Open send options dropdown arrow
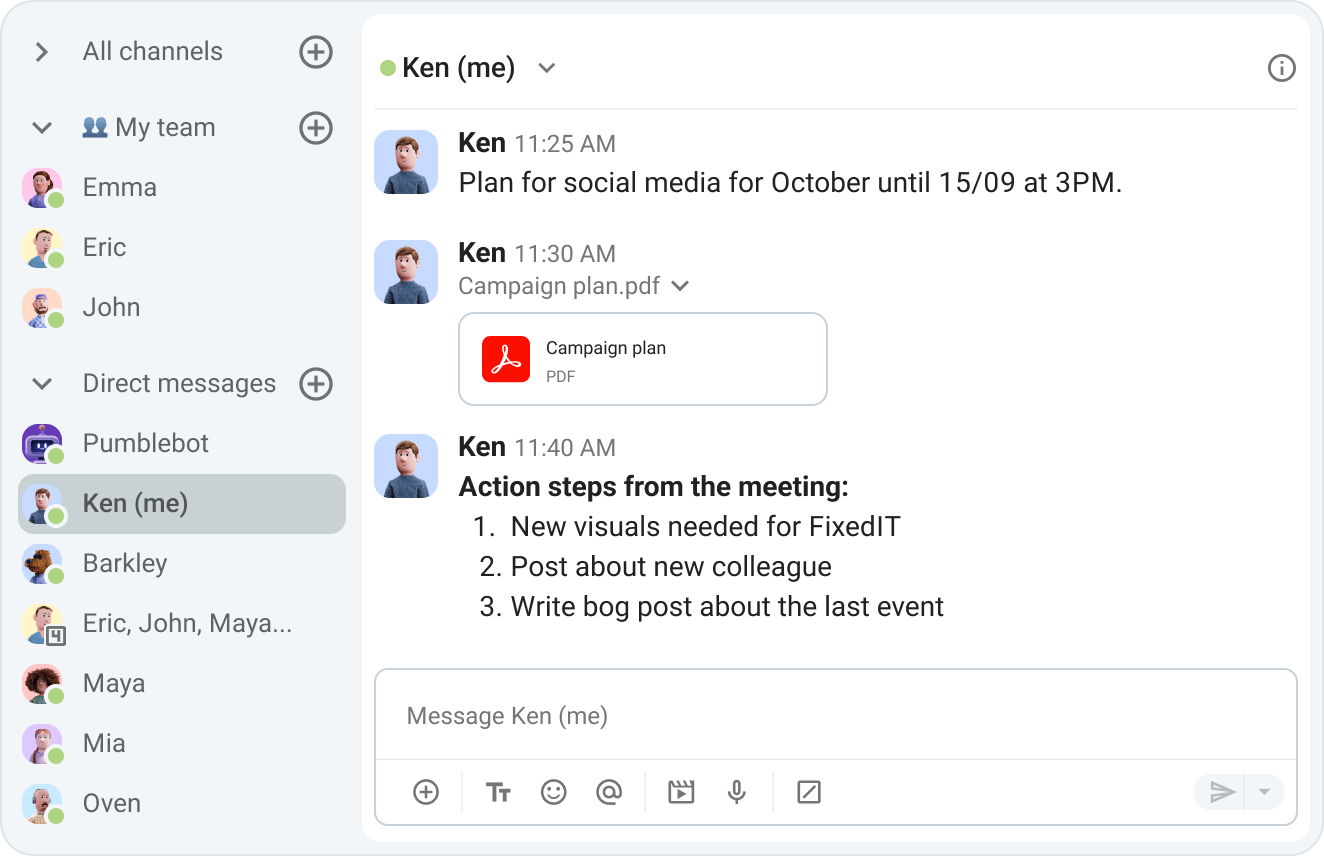 pyautogui.click(x=1264, y=792)
